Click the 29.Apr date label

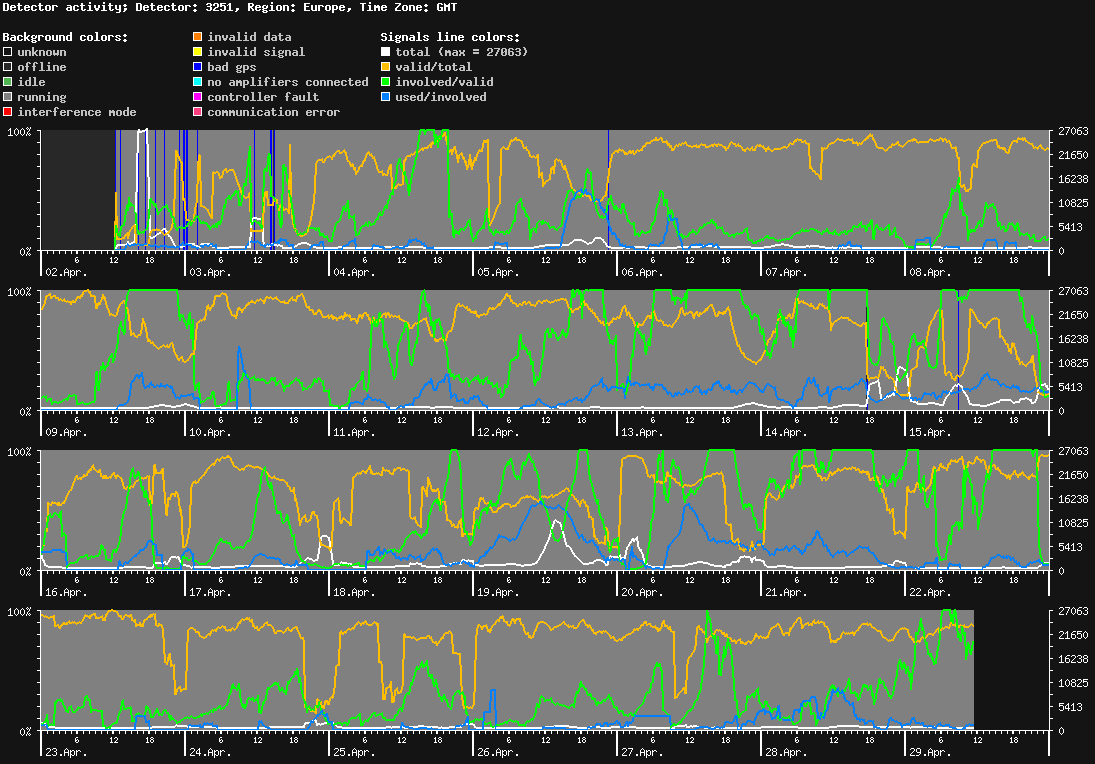930,752
